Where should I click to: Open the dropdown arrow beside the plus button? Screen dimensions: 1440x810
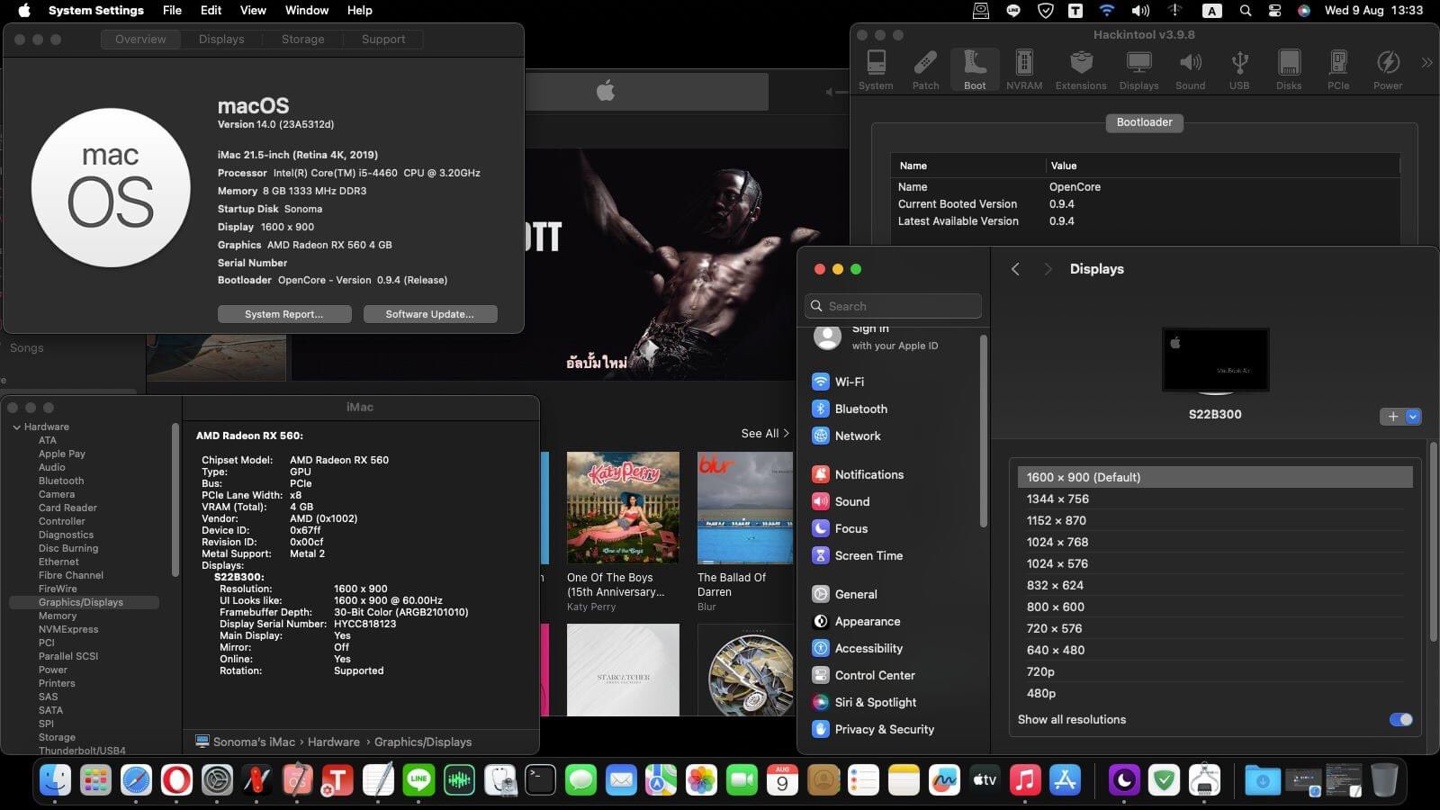click(x=1413, y=417)
